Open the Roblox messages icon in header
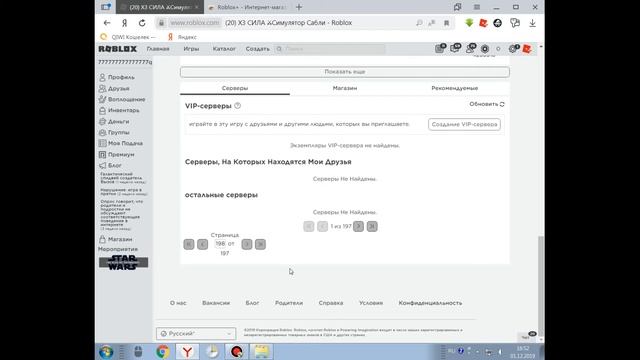 [x=455, y=49]
